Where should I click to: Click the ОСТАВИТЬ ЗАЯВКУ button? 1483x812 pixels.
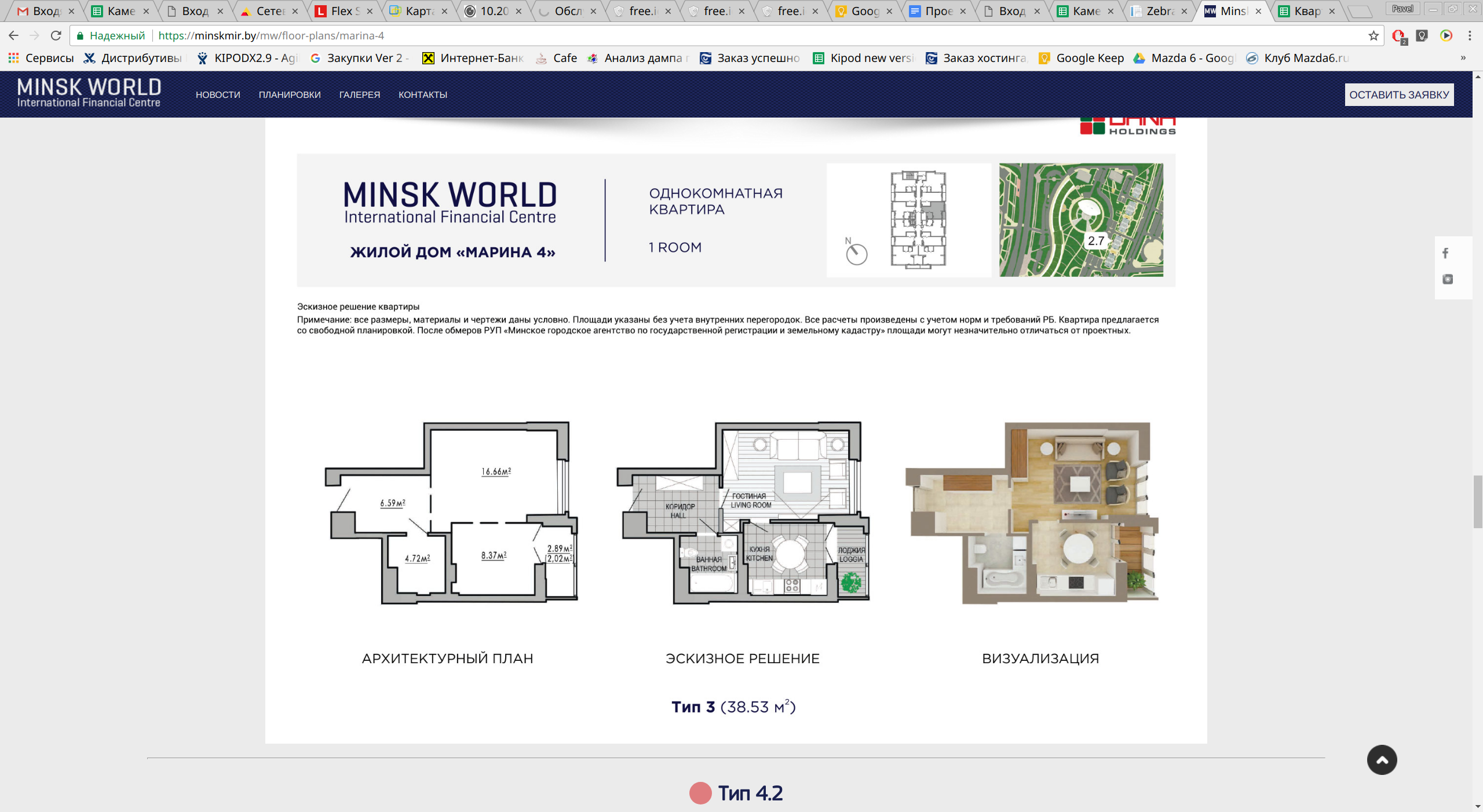click(x=1399, y=94)
